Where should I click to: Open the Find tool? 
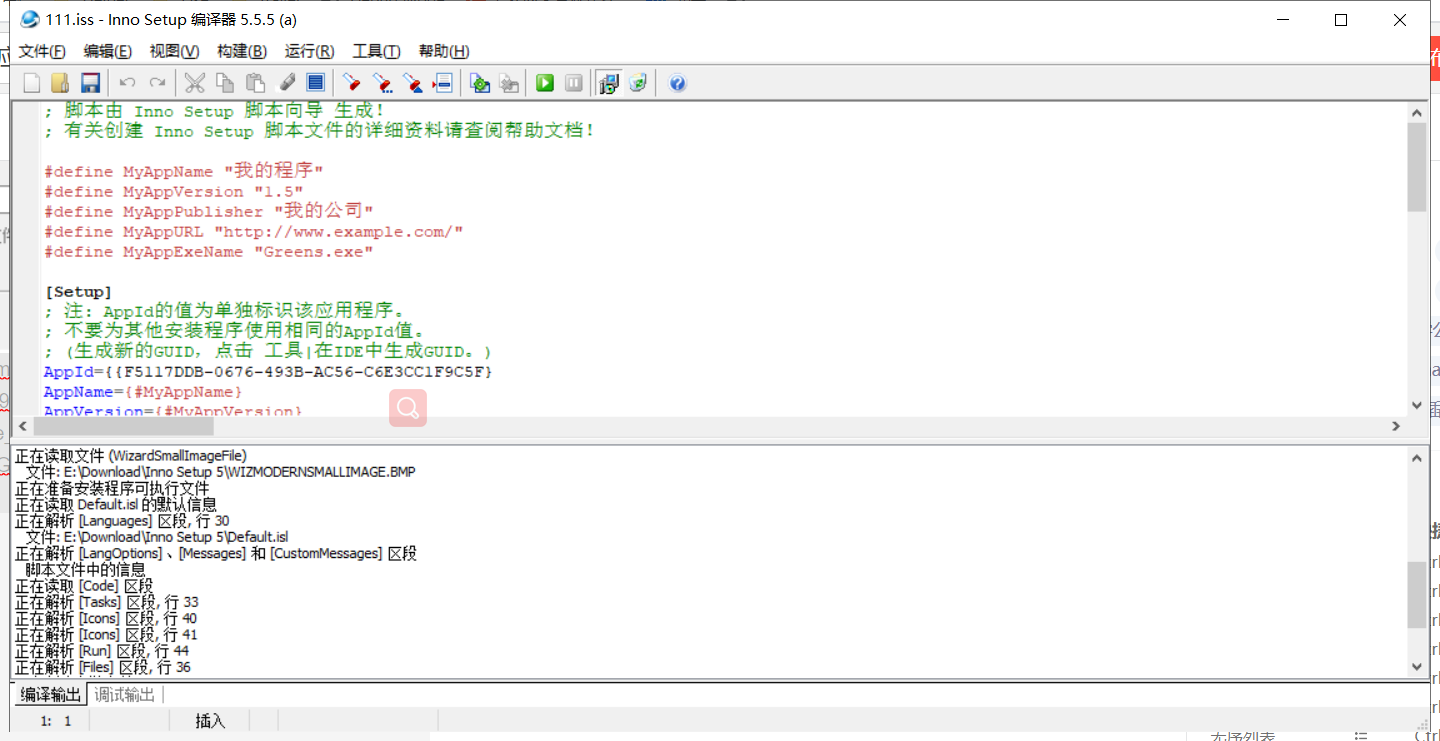(351, 83)
